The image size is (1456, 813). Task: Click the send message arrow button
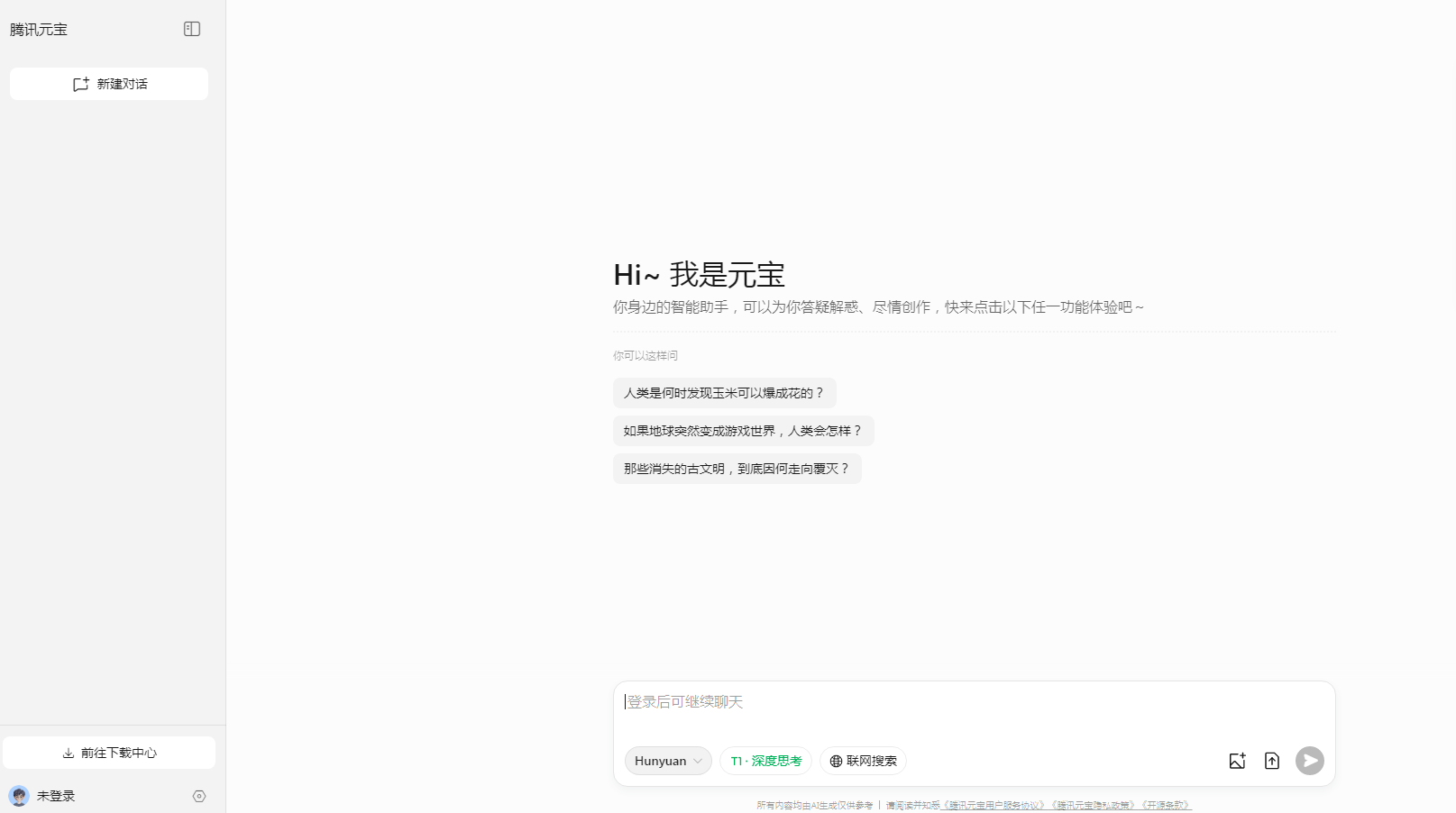(1309, 761)
